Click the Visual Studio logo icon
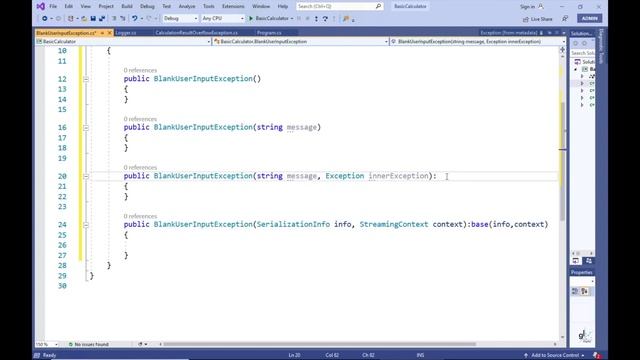This screenshot has width=640, height=360. coord(40,6)
